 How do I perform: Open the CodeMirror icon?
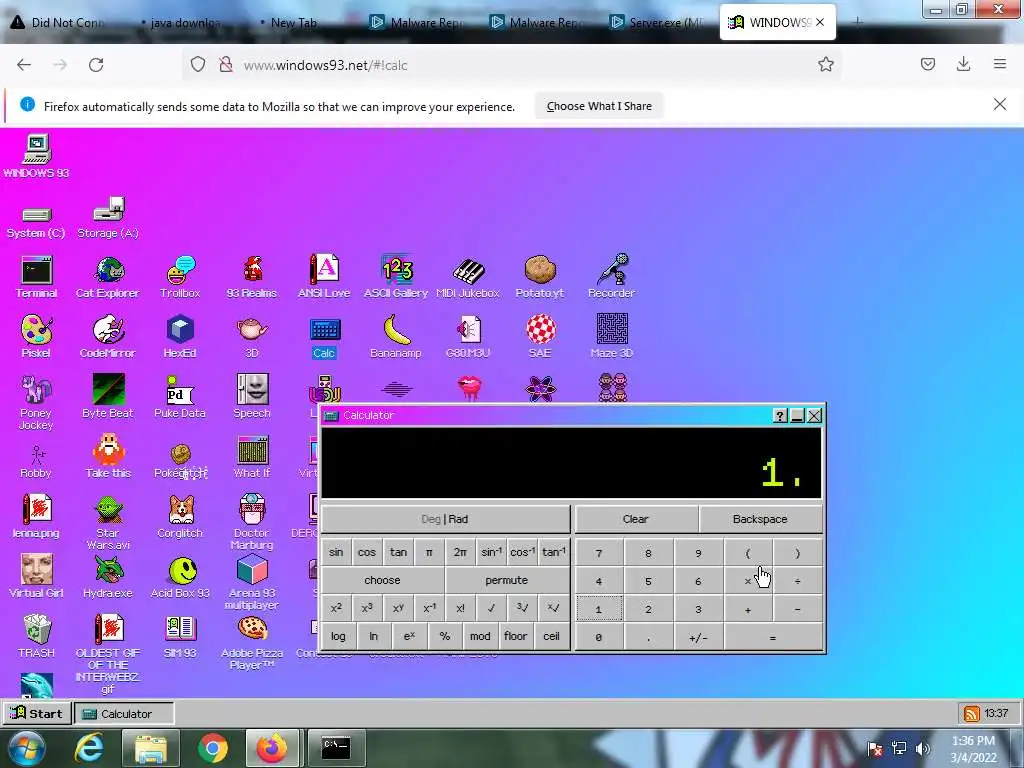tap(108, 336)
